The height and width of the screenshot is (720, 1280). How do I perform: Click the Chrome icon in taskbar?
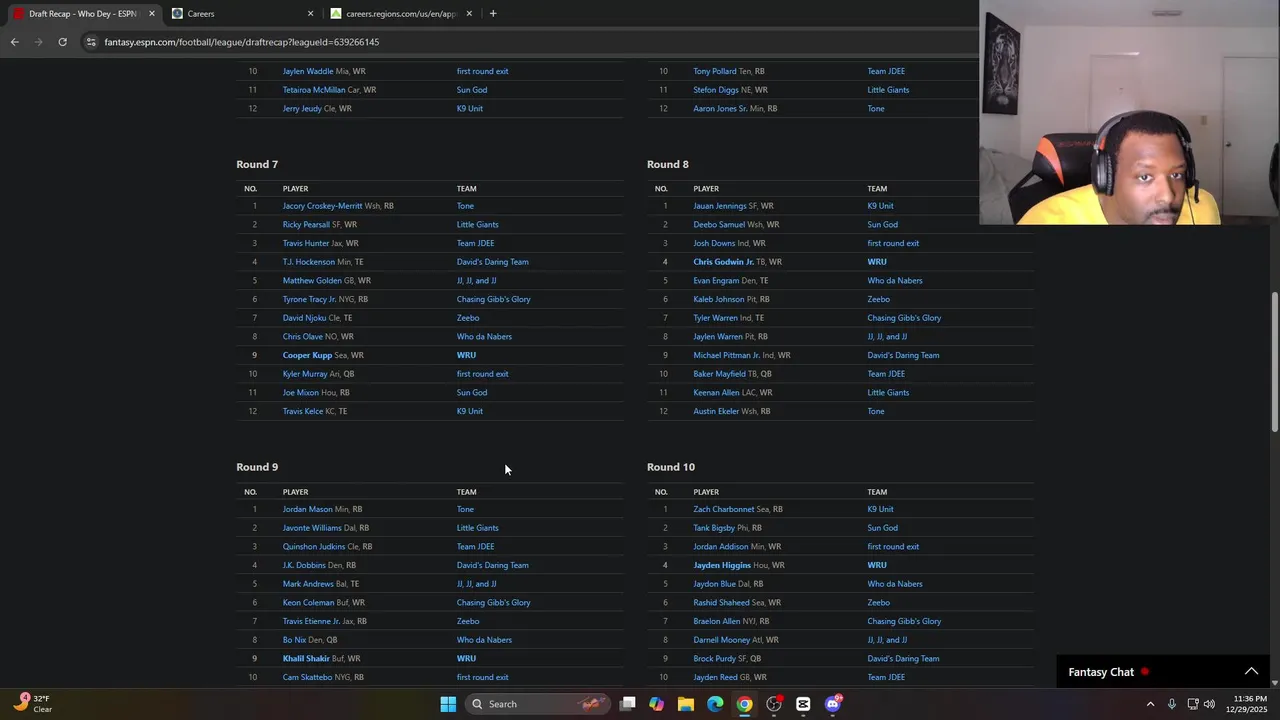click(744, 704)
